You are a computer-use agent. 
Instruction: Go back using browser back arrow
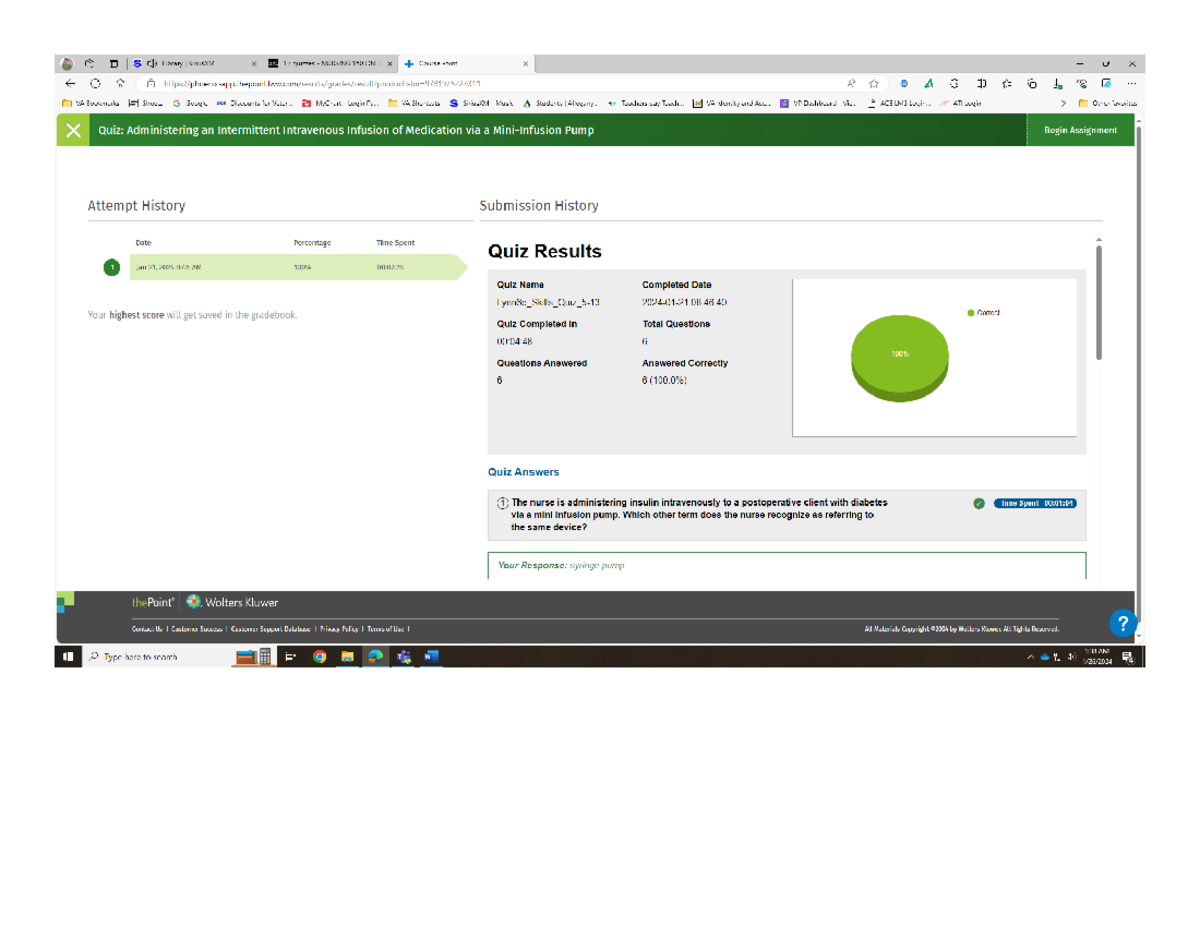70,84
